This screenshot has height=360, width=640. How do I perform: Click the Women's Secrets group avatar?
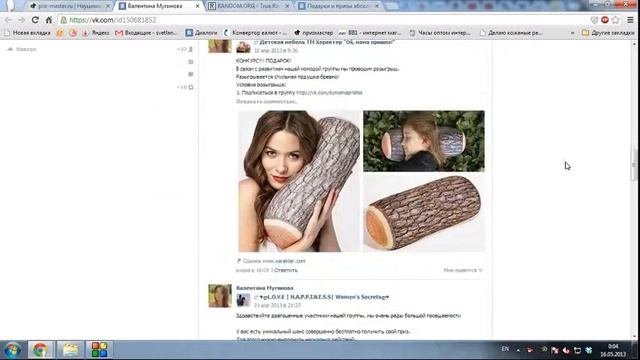coord(243,300)
